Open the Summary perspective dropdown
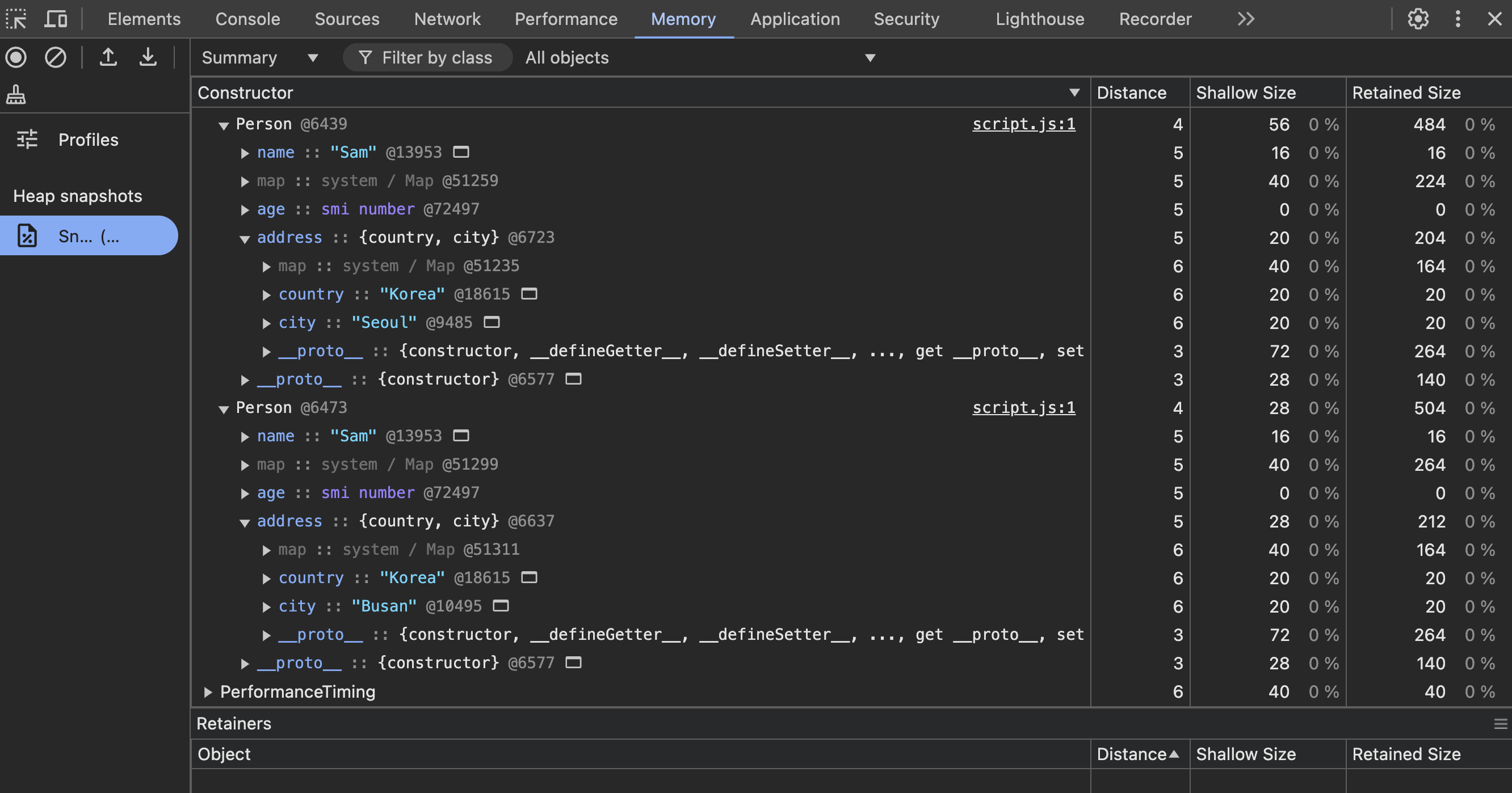 click(x=259, y=57)
